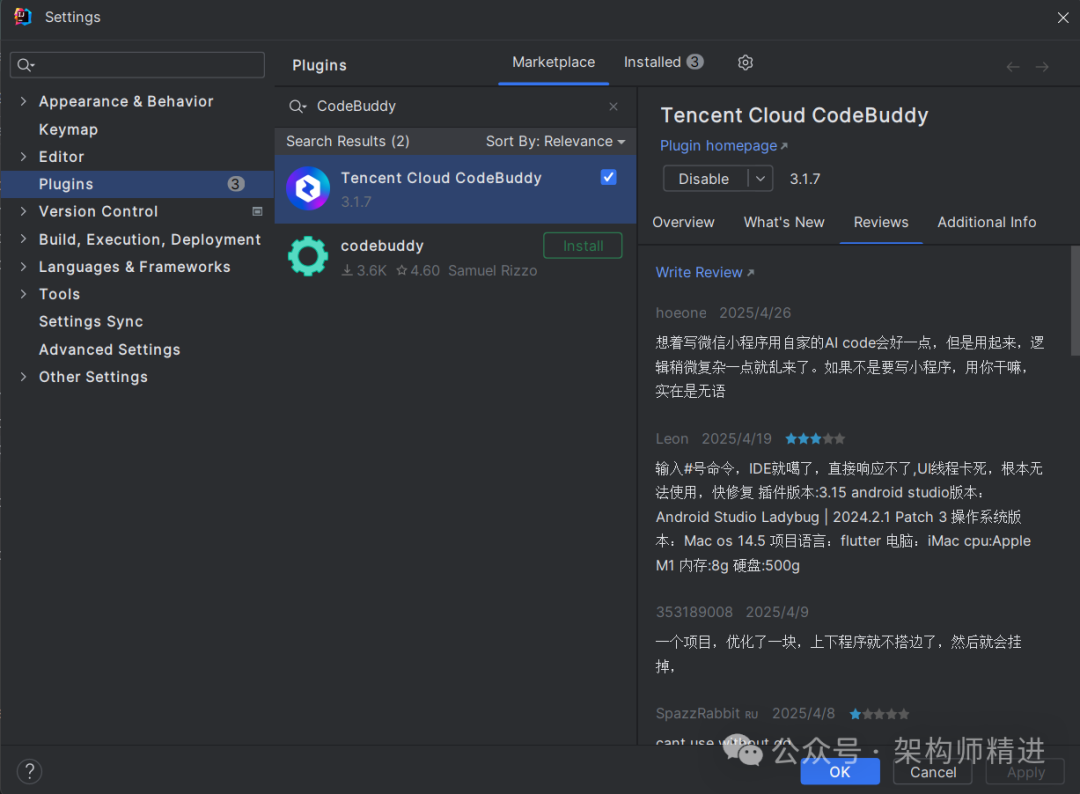
Task: Select the codebuddy search result row
Action: coord(455,257)
